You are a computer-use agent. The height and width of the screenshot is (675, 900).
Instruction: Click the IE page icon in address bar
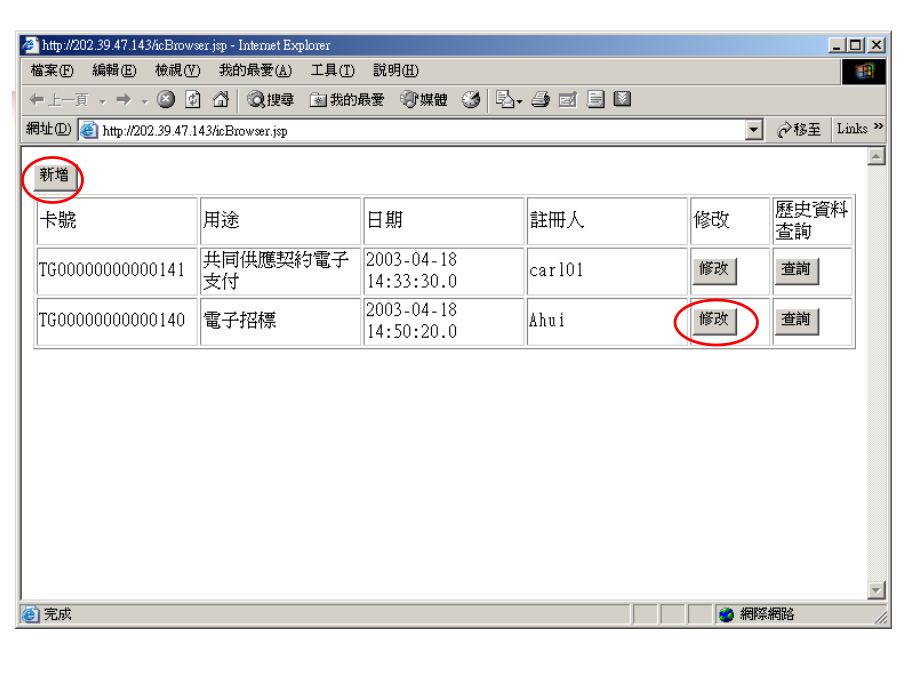click(x=88, y=131)
